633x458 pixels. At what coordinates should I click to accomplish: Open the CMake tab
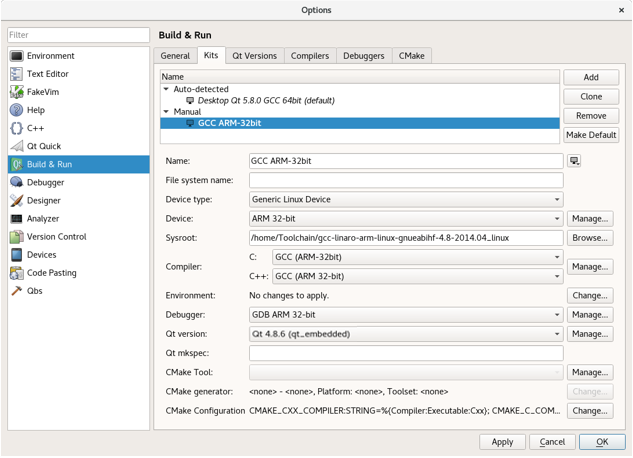coord(412,56)
